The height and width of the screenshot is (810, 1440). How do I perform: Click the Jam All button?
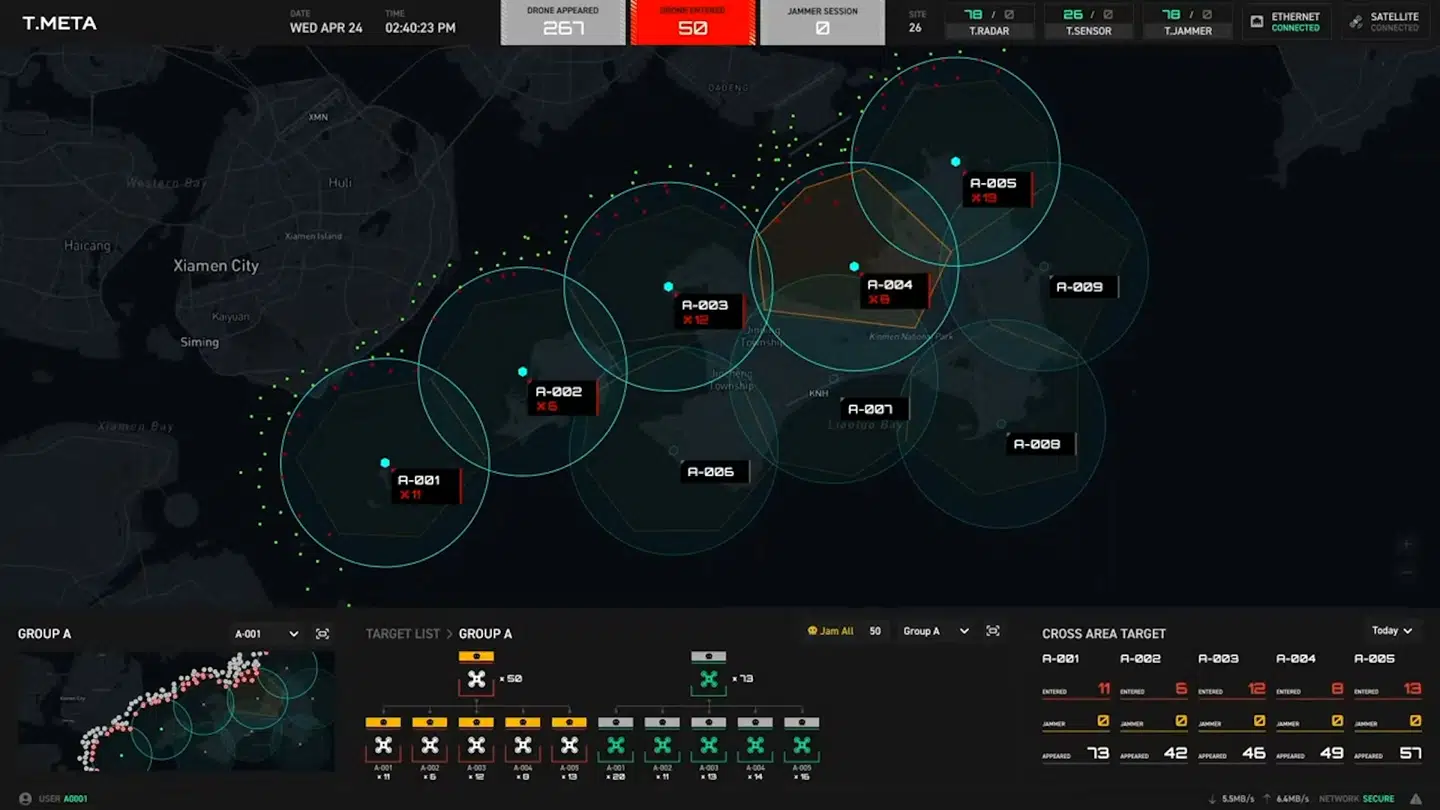[830, 632]
